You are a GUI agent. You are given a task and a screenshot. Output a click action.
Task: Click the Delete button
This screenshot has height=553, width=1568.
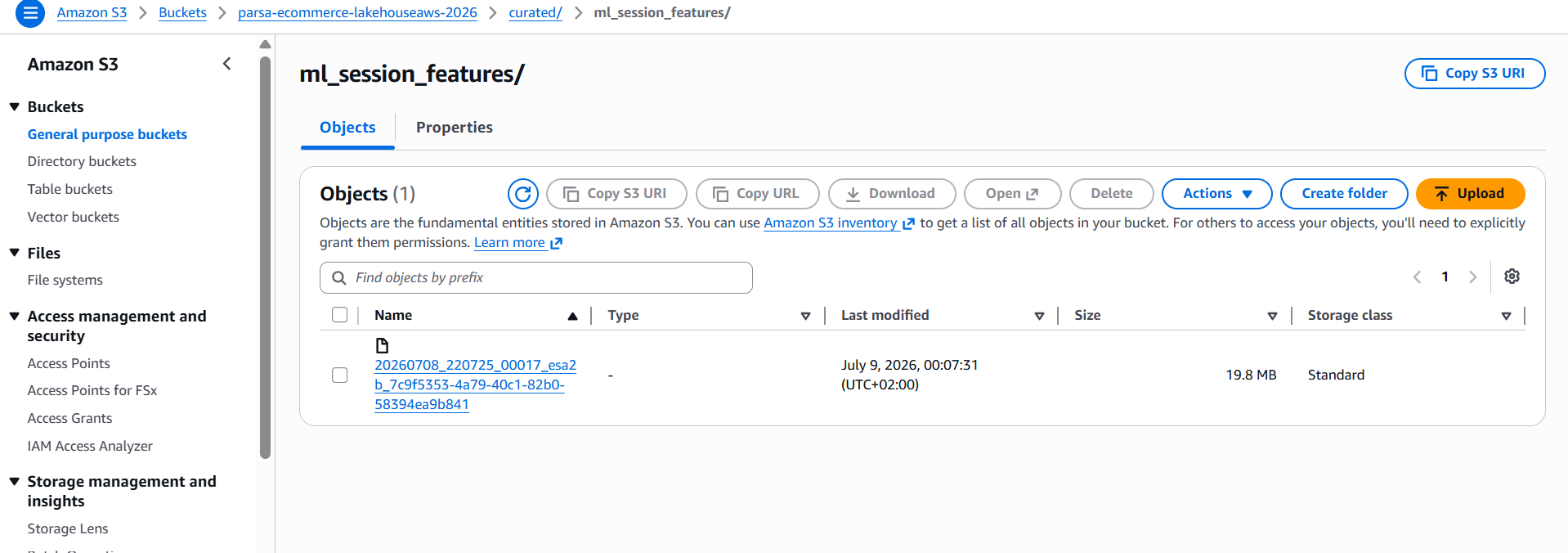pyautogui.click(x=1112, y=194)
